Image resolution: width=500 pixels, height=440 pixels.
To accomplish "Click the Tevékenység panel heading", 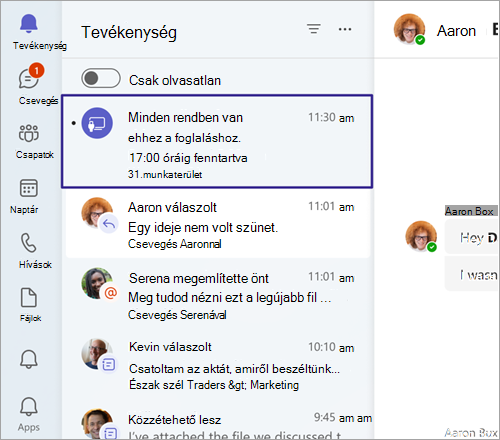I will pyautogui.click(x=129, y=33).
